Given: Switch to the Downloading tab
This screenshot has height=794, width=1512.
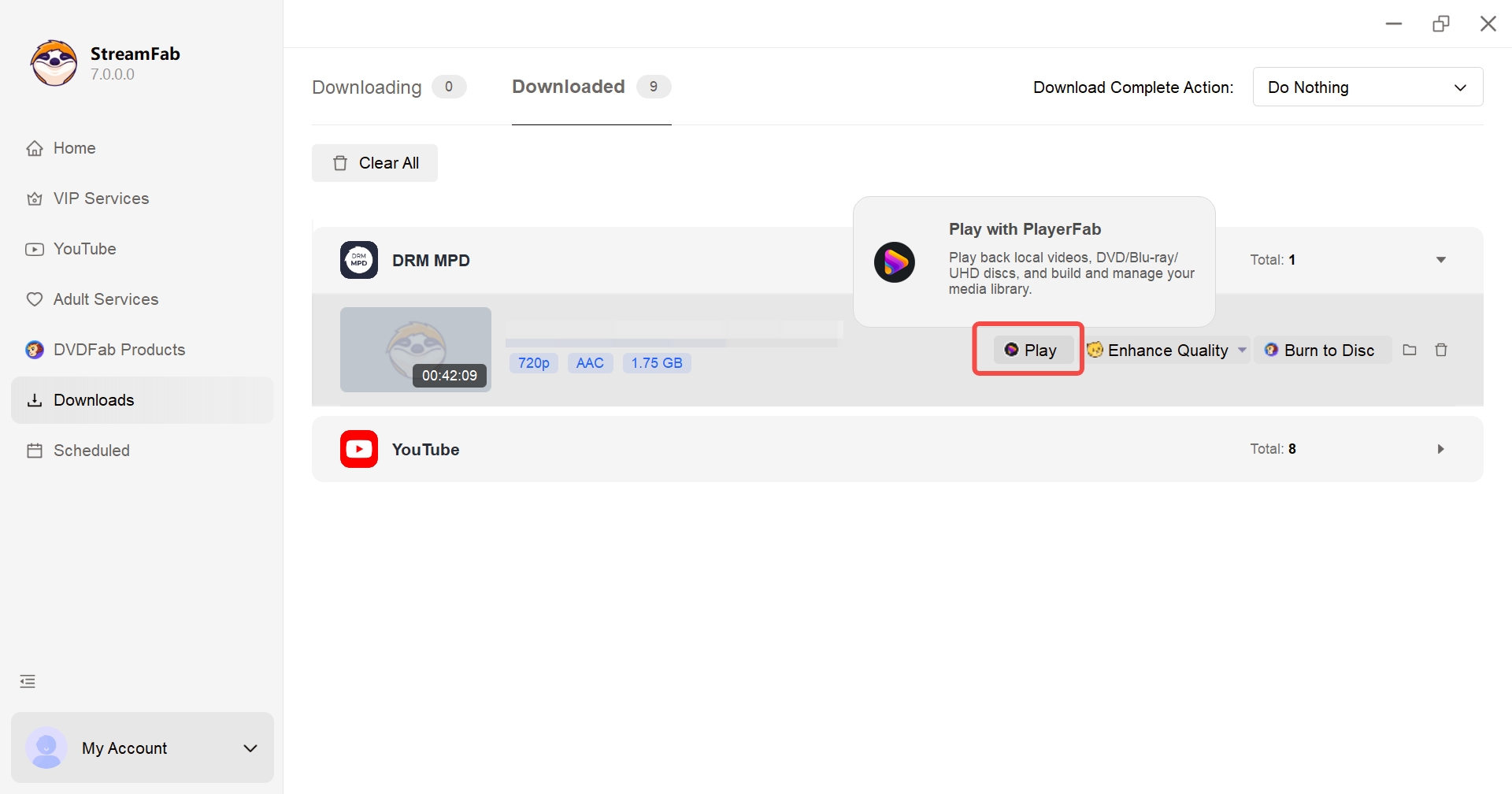Looking at the screenshot, I should [x=366, y=87].
